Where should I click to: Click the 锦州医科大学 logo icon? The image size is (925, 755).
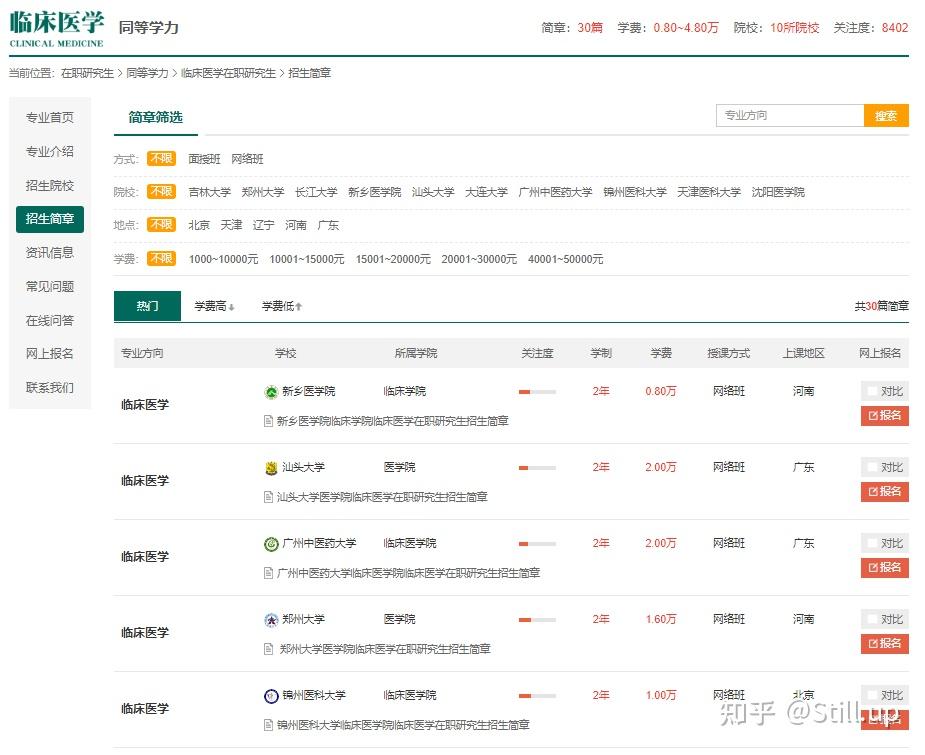coord(271,696)
